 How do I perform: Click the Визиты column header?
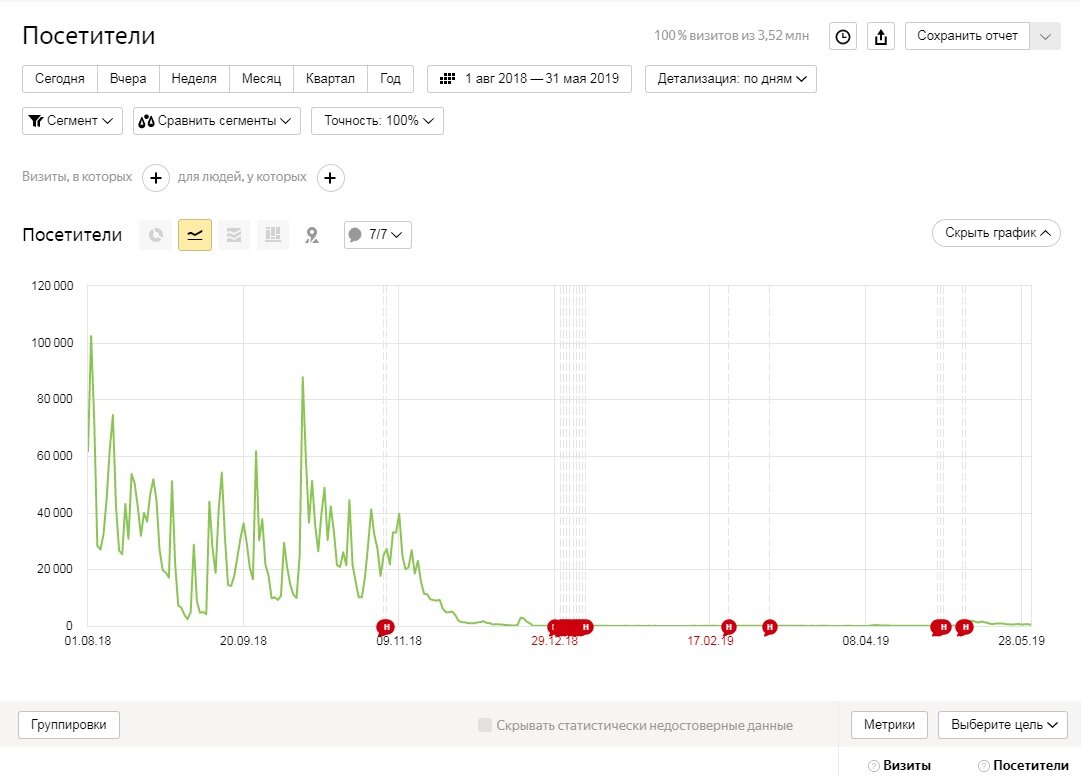tap(907, 765)
